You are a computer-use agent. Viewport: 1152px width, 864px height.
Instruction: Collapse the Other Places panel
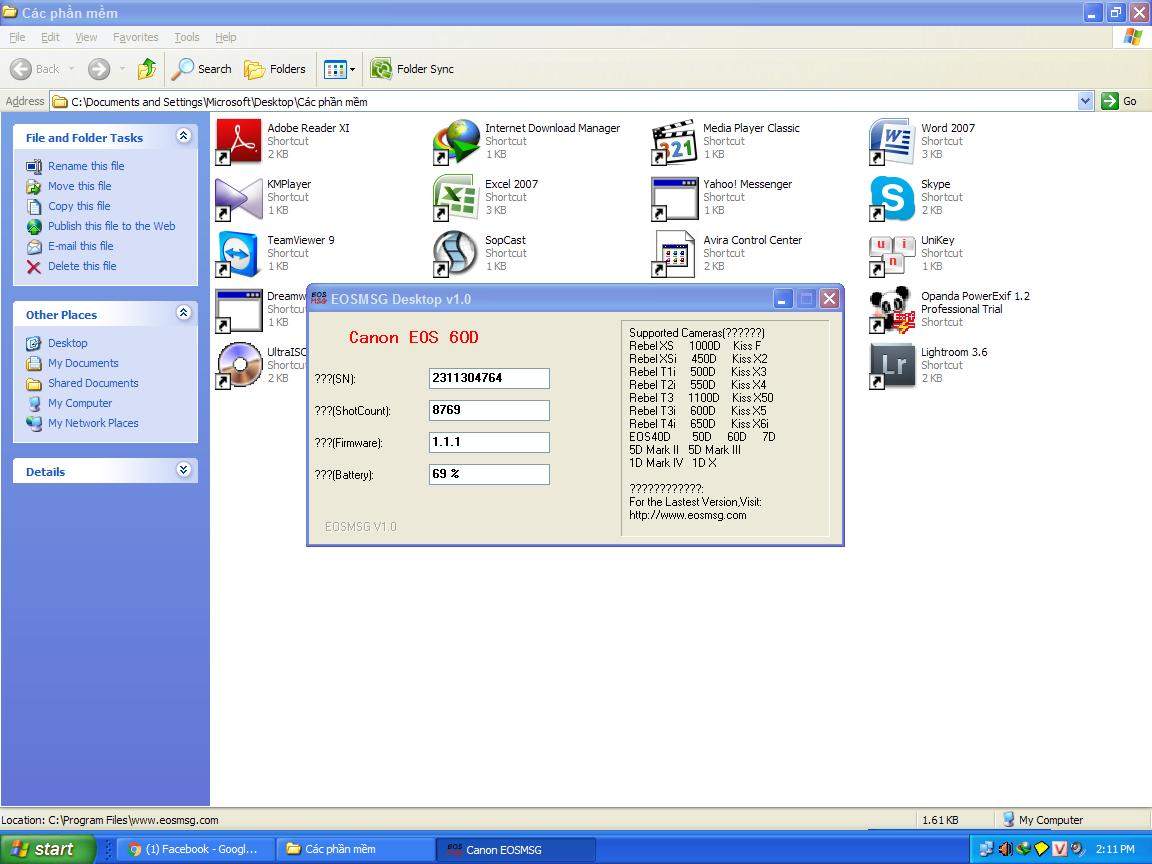(184, 313)
